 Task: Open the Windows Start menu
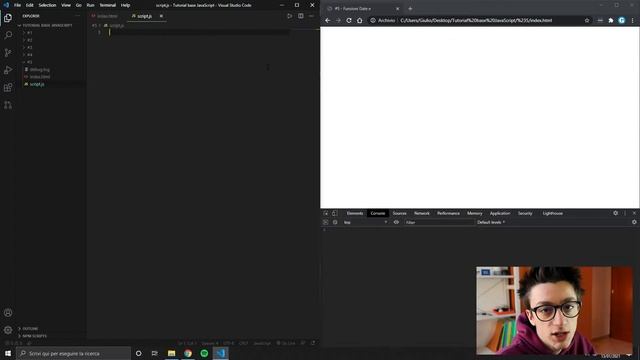[8, 353]
